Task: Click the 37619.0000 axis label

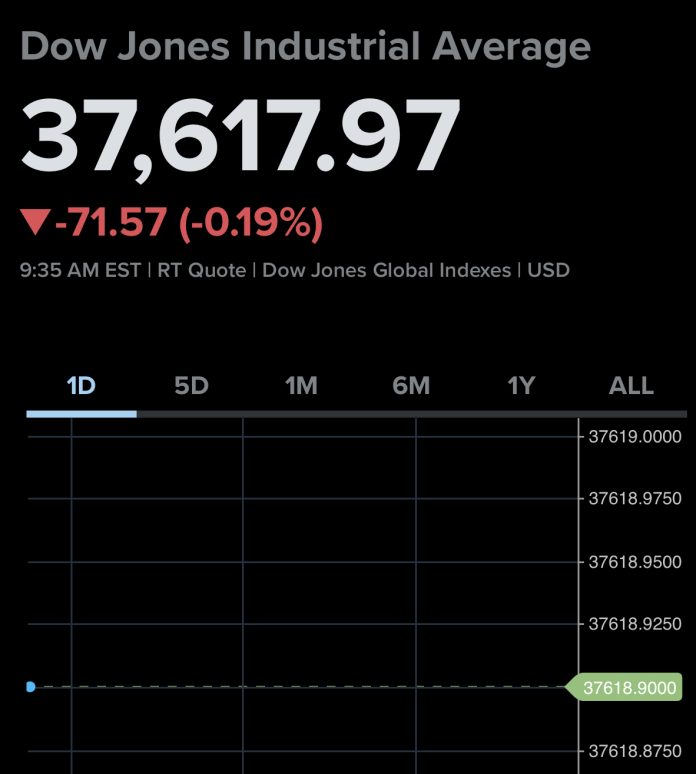Action: 634,436
